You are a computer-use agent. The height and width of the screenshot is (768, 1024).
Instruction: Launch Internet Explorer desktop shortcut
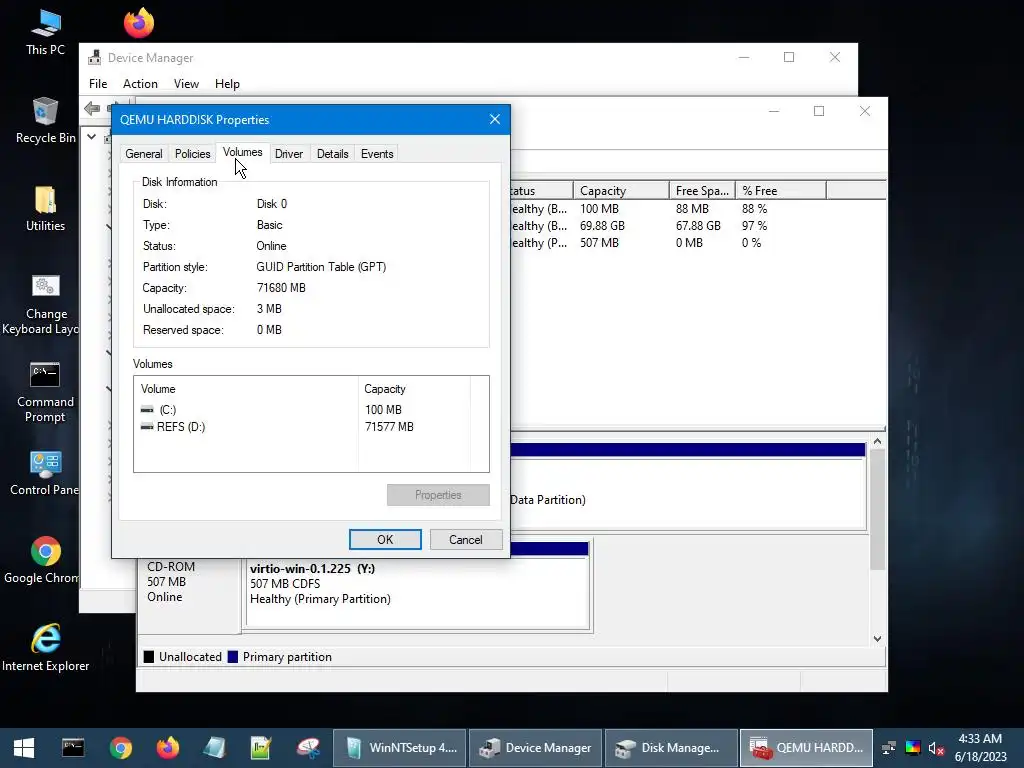45,648
